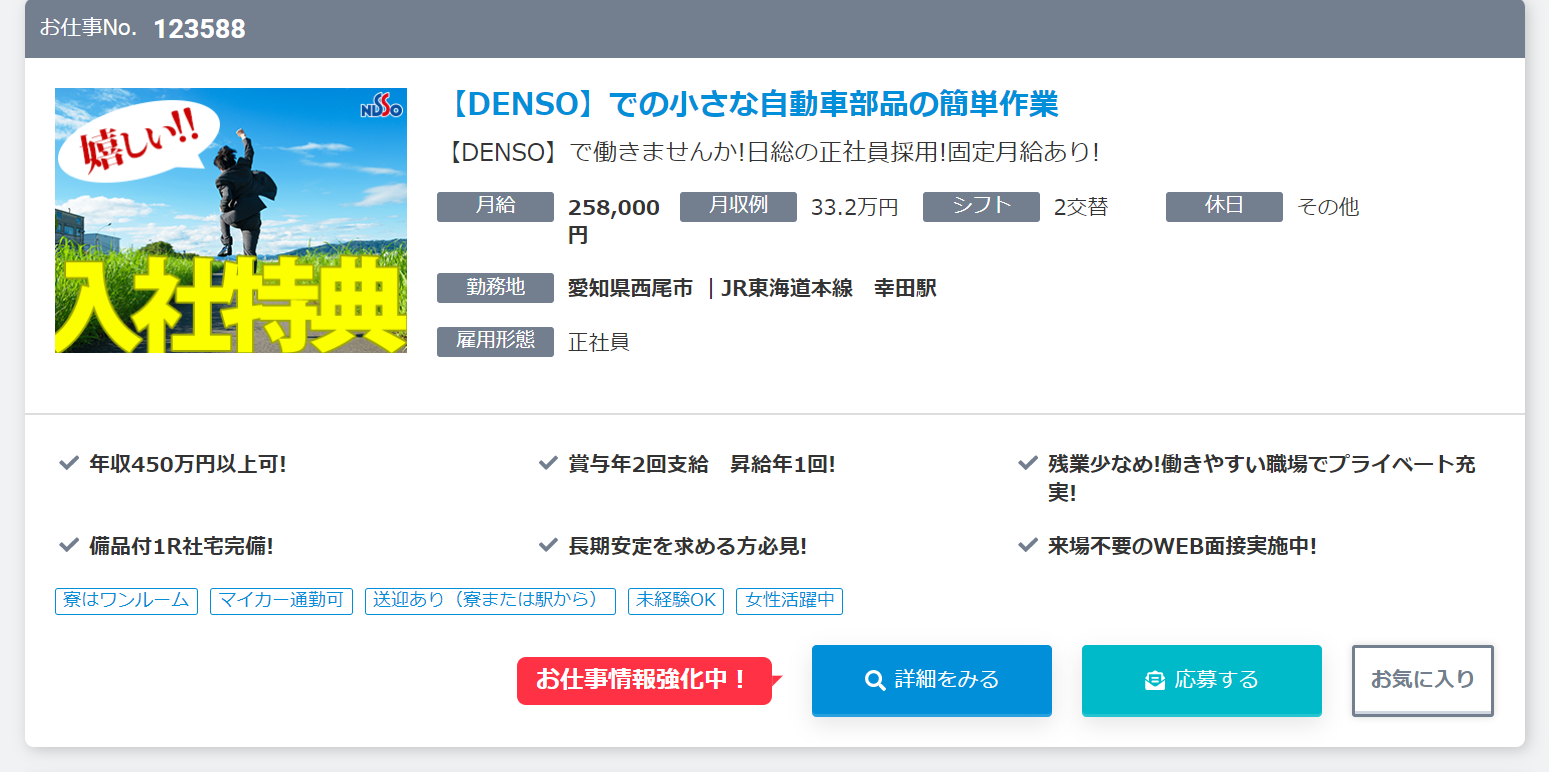Open the DENSO job title link
Viewport: 1549px width, 772px height.
tap(748, 103)
